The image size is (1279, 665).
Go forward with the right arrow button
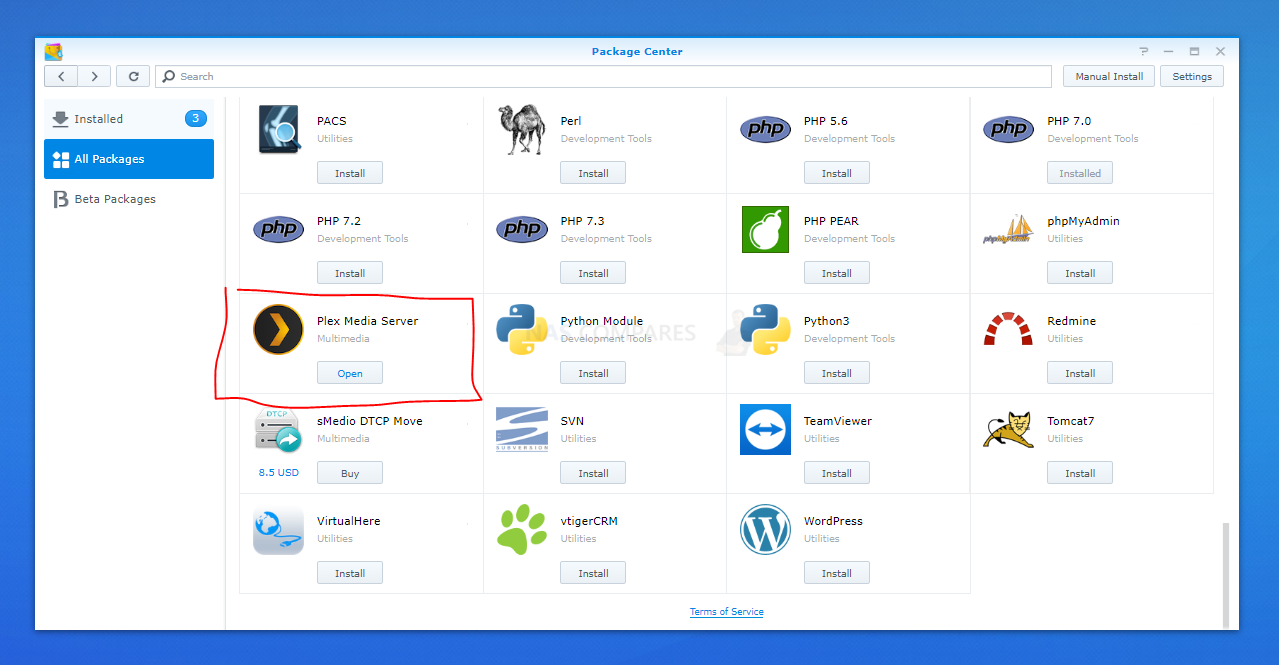[x=94, y=76]
